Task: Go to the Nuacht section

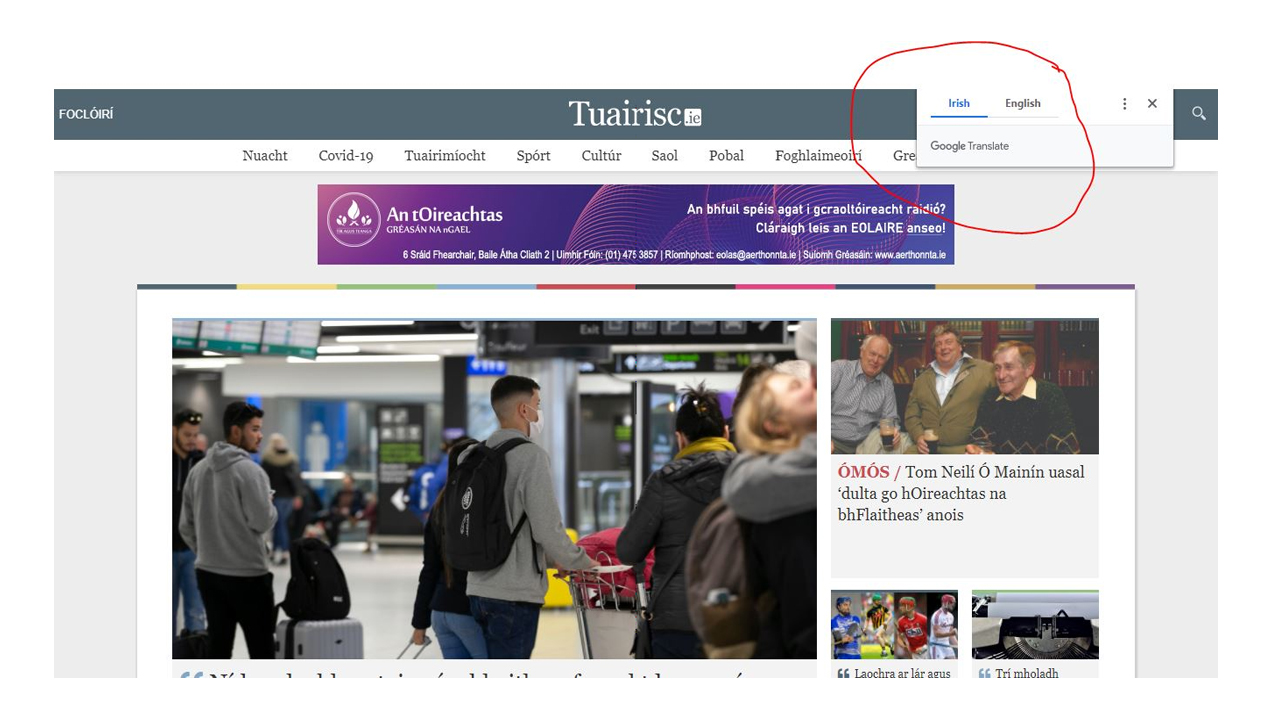Action: [x=265, y=156]
